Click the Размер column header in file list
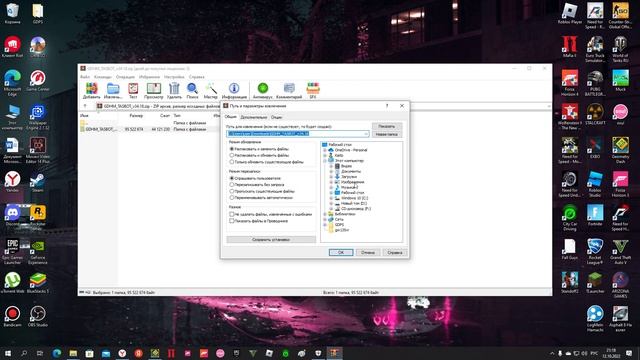The height and width of the screenshot is (360, 640). (x=136, y=116)
